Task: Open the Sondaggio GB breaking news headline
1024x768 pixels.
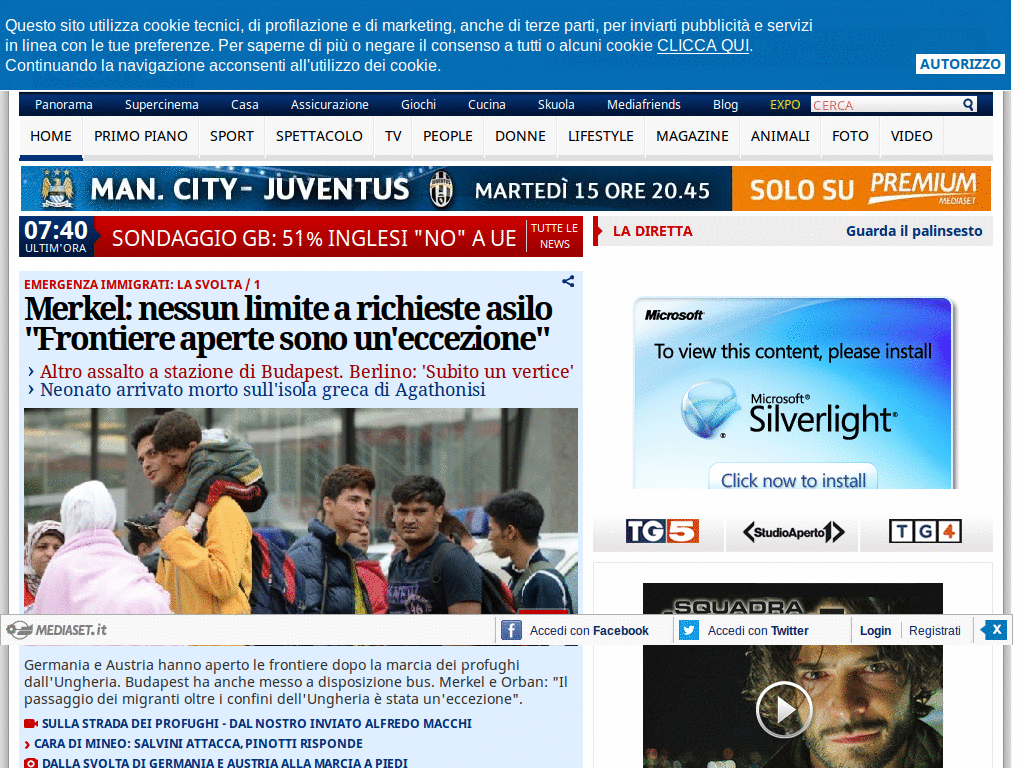Action: 314,238
